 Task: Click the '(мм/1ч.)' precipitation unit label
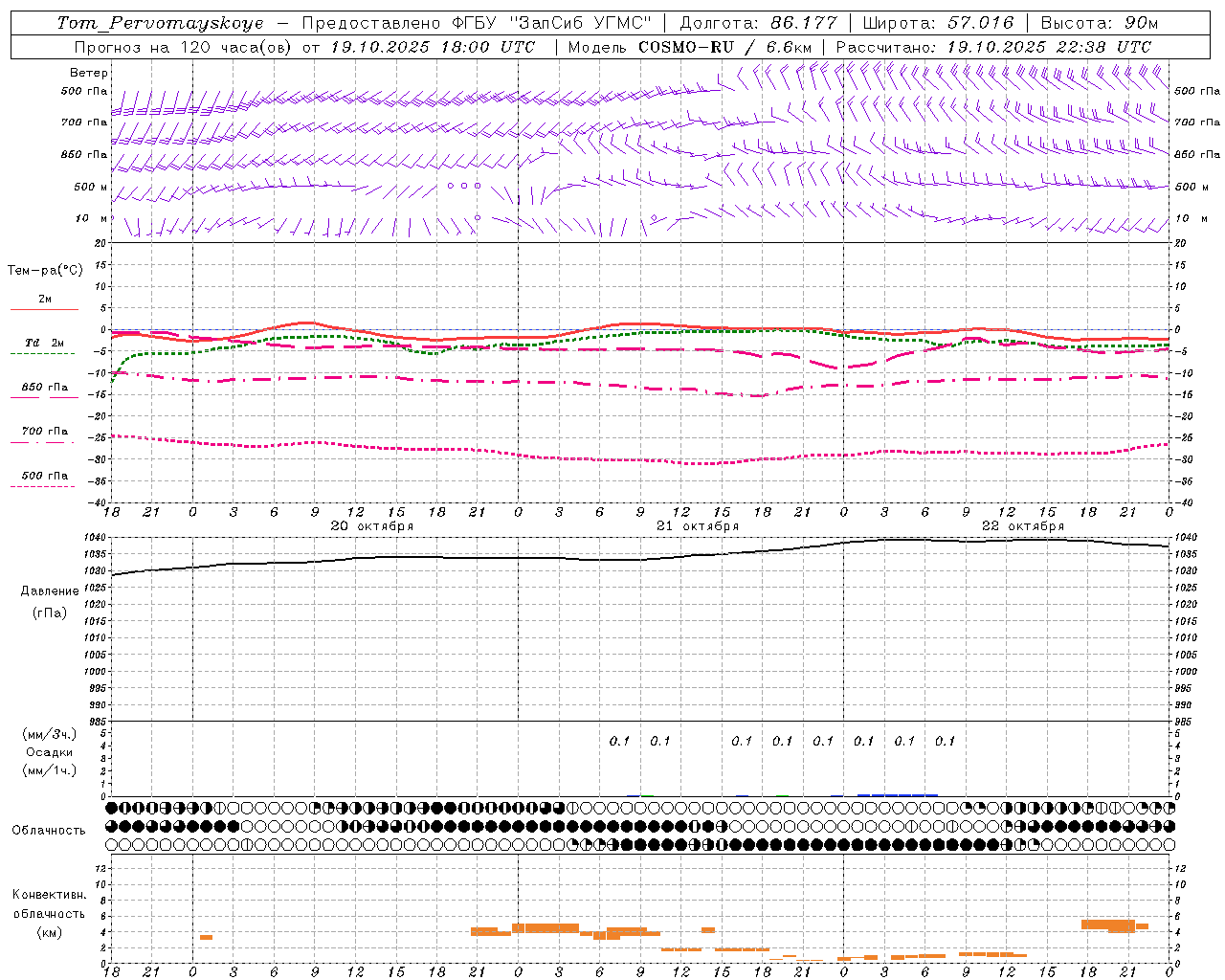click(x=50, y=770)
